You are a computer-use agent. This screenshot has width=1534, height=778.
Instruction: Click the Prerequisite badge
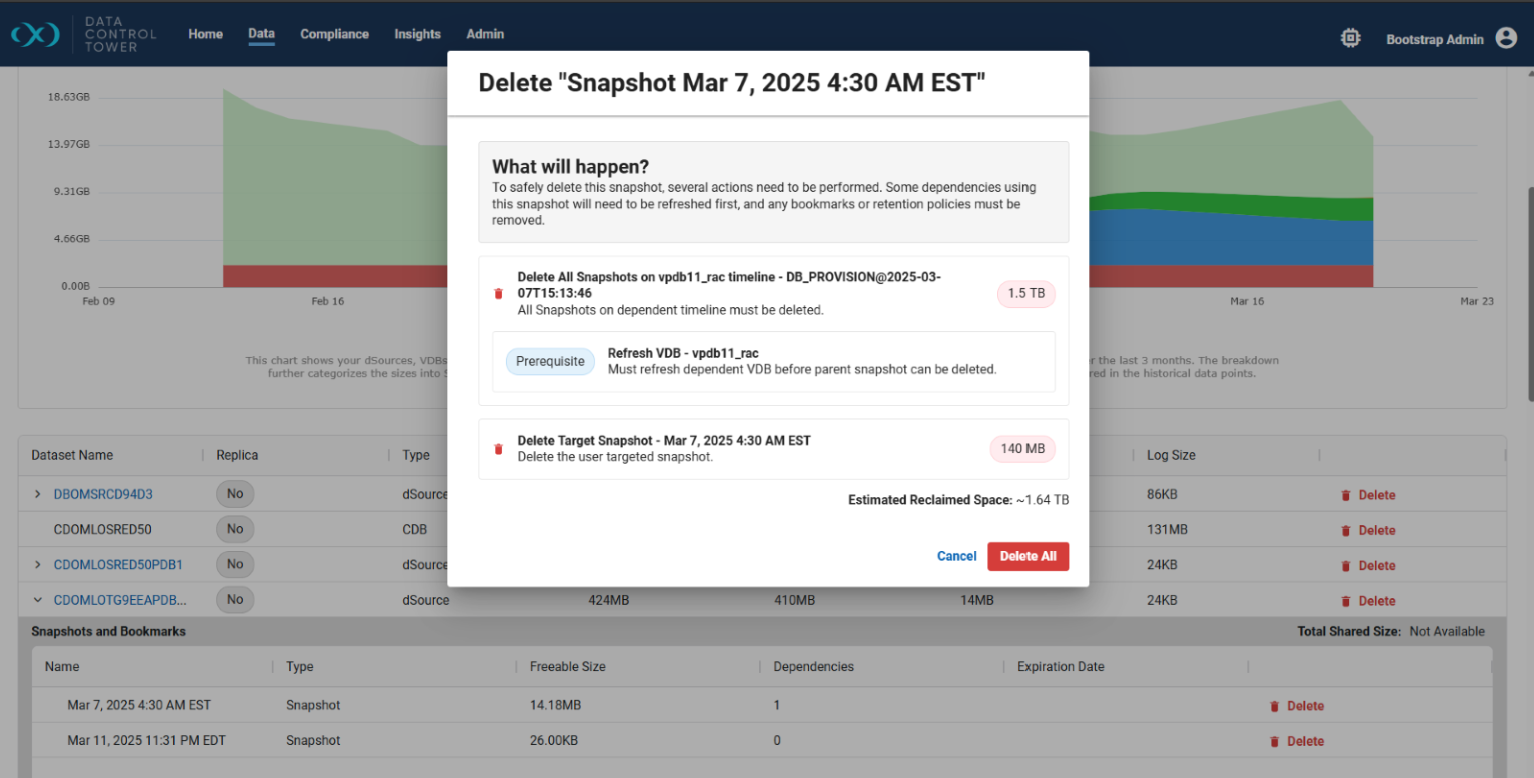coord(550,361)
